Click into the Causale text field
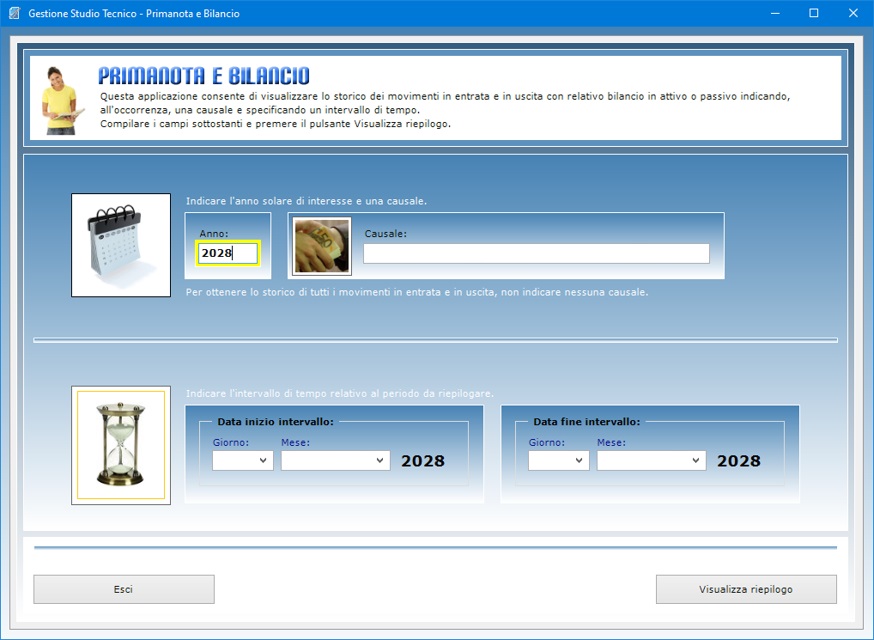This screenshot has height=640, width=874. [x=536, y=254]
